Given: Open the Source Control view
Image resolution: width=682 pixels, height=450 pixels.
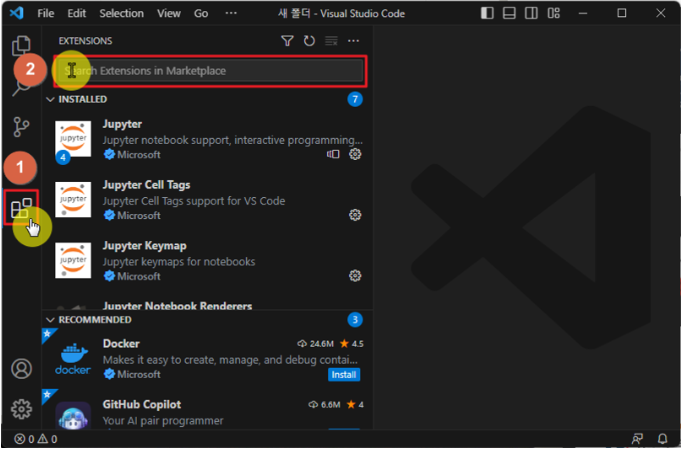Looking at the screenshot, I should tap(21, 127).
